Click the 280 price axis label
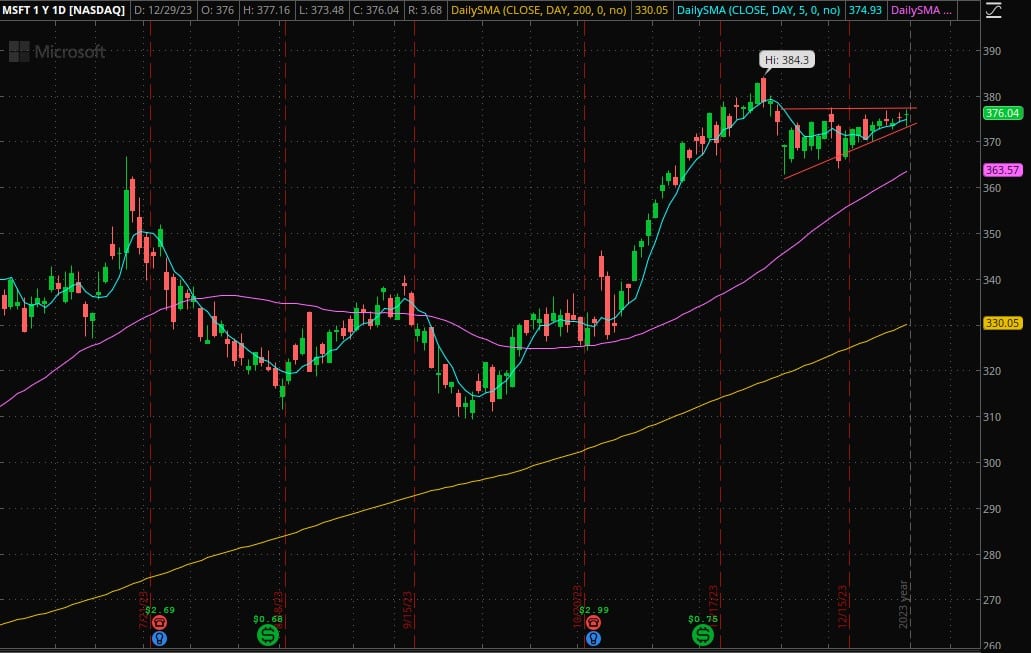1031x653 pixels. (x=992, y=555)
